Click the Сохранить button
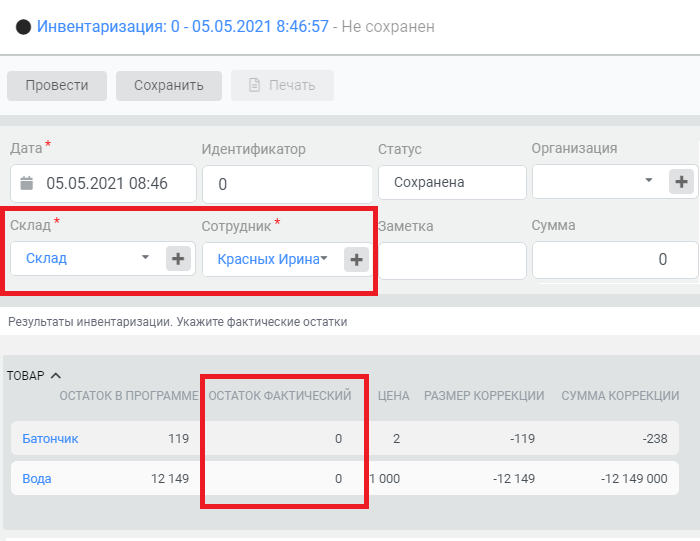700x541 pixels. (169, 85)
